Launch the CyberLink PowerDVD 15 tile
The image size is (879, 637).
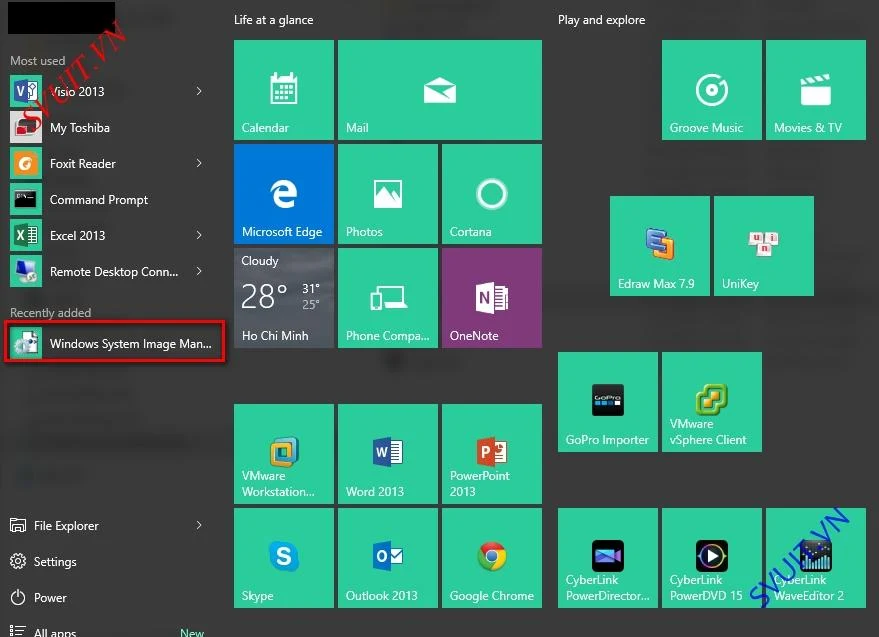[712, 558]
